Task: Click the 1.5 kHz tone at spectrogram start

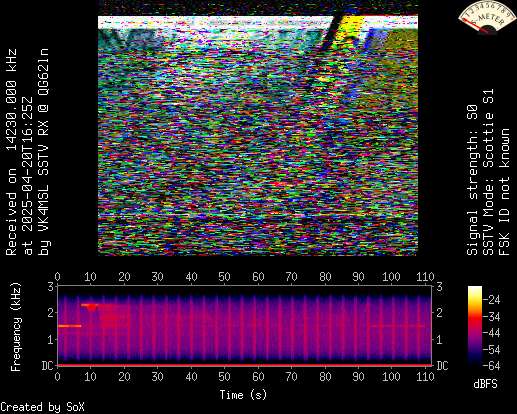Action: click(x=70, y=326)
